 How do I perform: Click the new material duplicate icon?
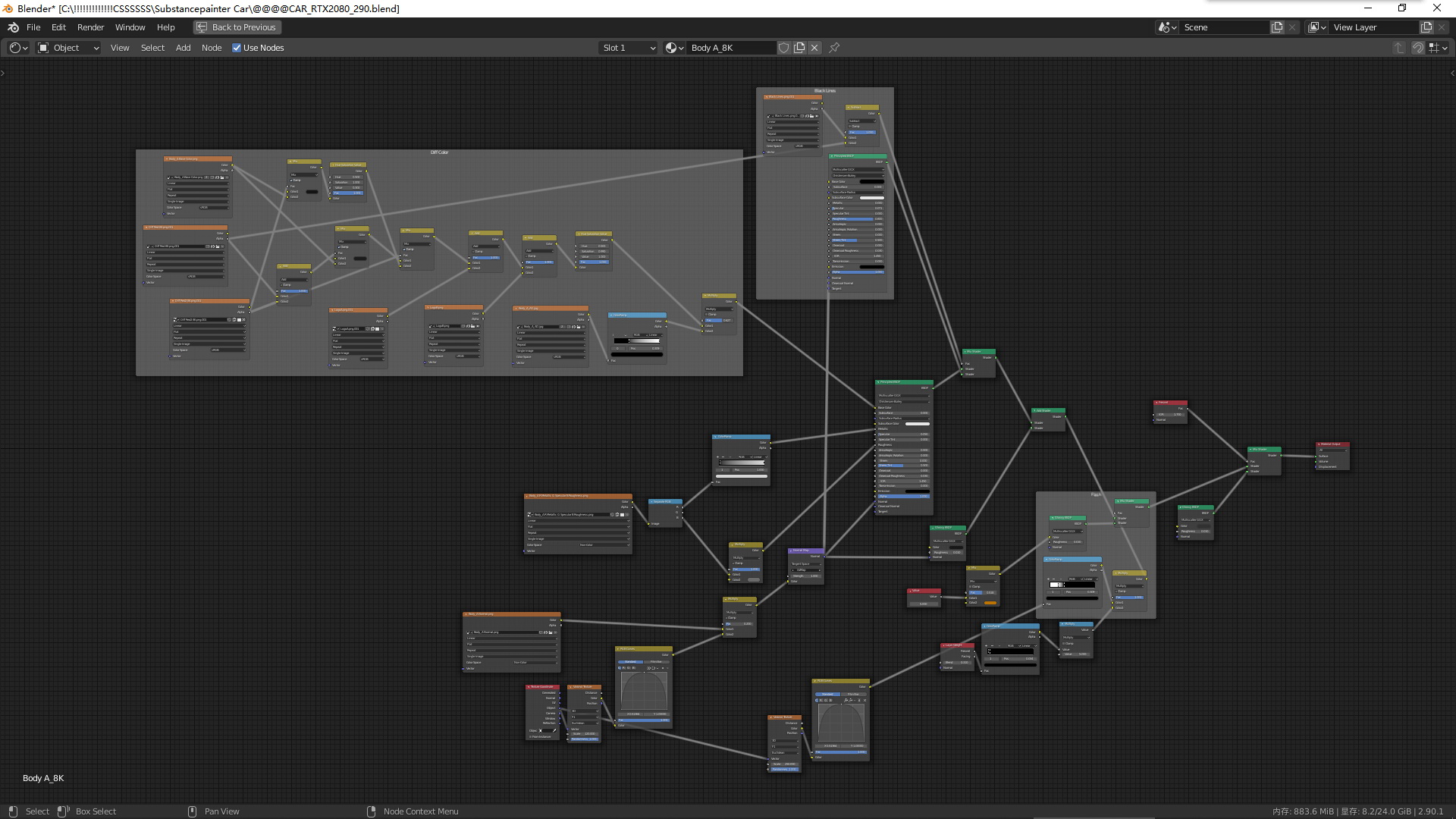pos(799,48)
